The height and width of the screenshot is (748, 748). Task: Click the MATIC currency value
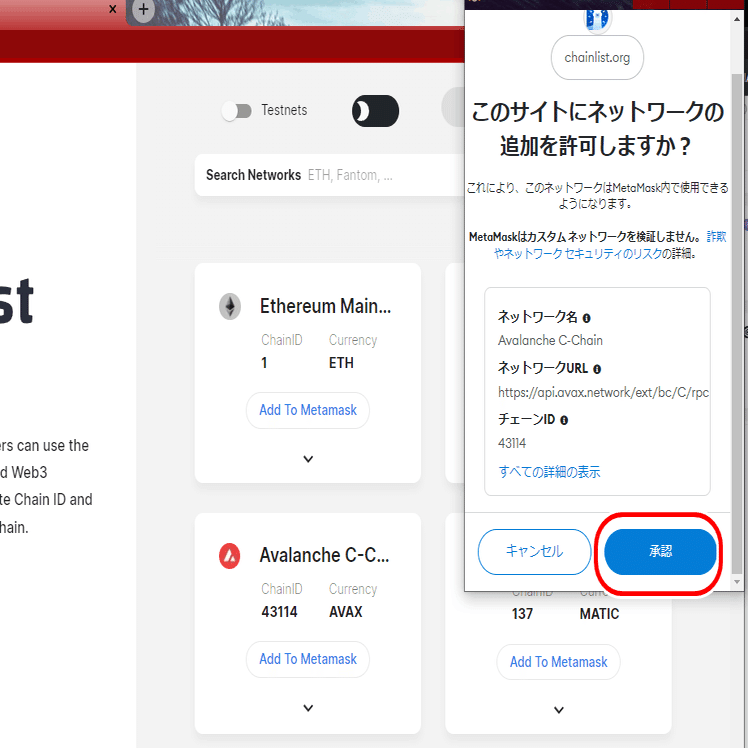[x=599, y=614]
